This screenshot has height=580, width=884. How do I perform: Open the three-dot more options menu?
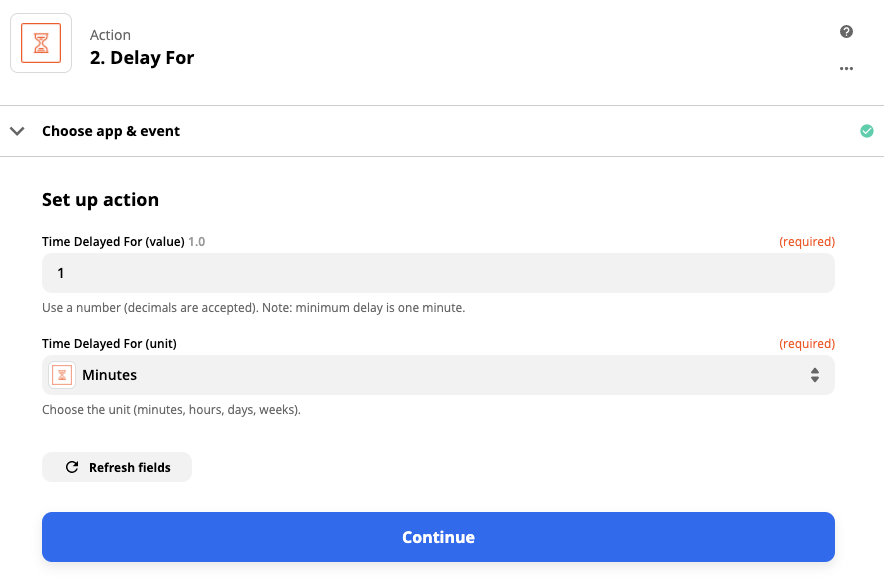point(846,69)
